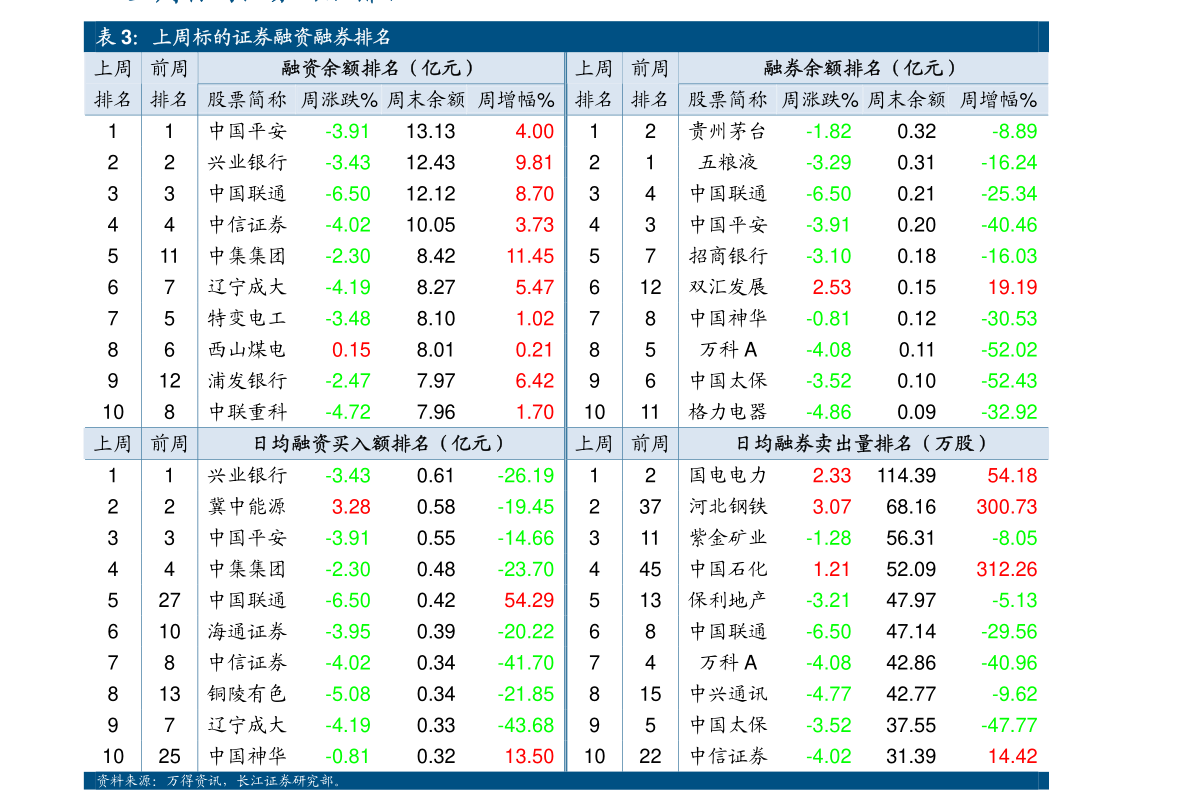Select the '融券余额排名（亿元）' header
1191x808 pixels.
pos(860,68)
